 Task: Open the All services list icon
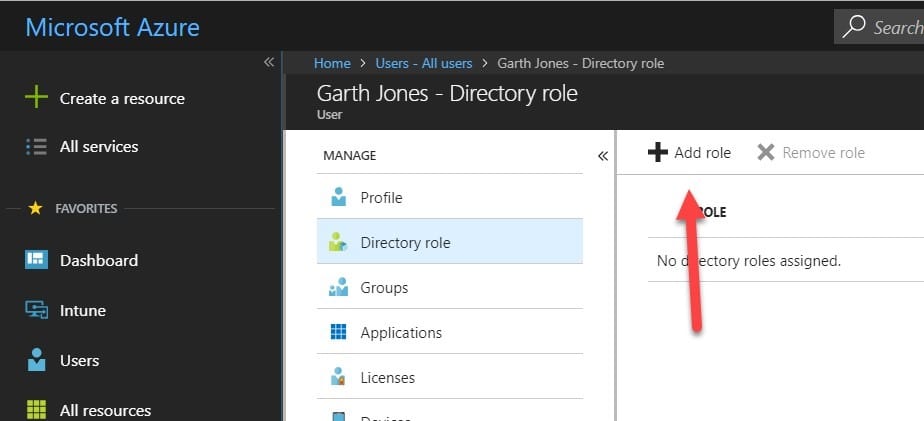coord(36,146)
